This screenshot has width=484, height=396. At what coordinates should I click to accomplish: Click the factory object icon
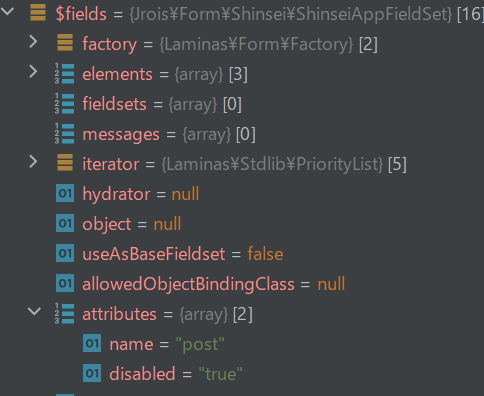[65, 43]
